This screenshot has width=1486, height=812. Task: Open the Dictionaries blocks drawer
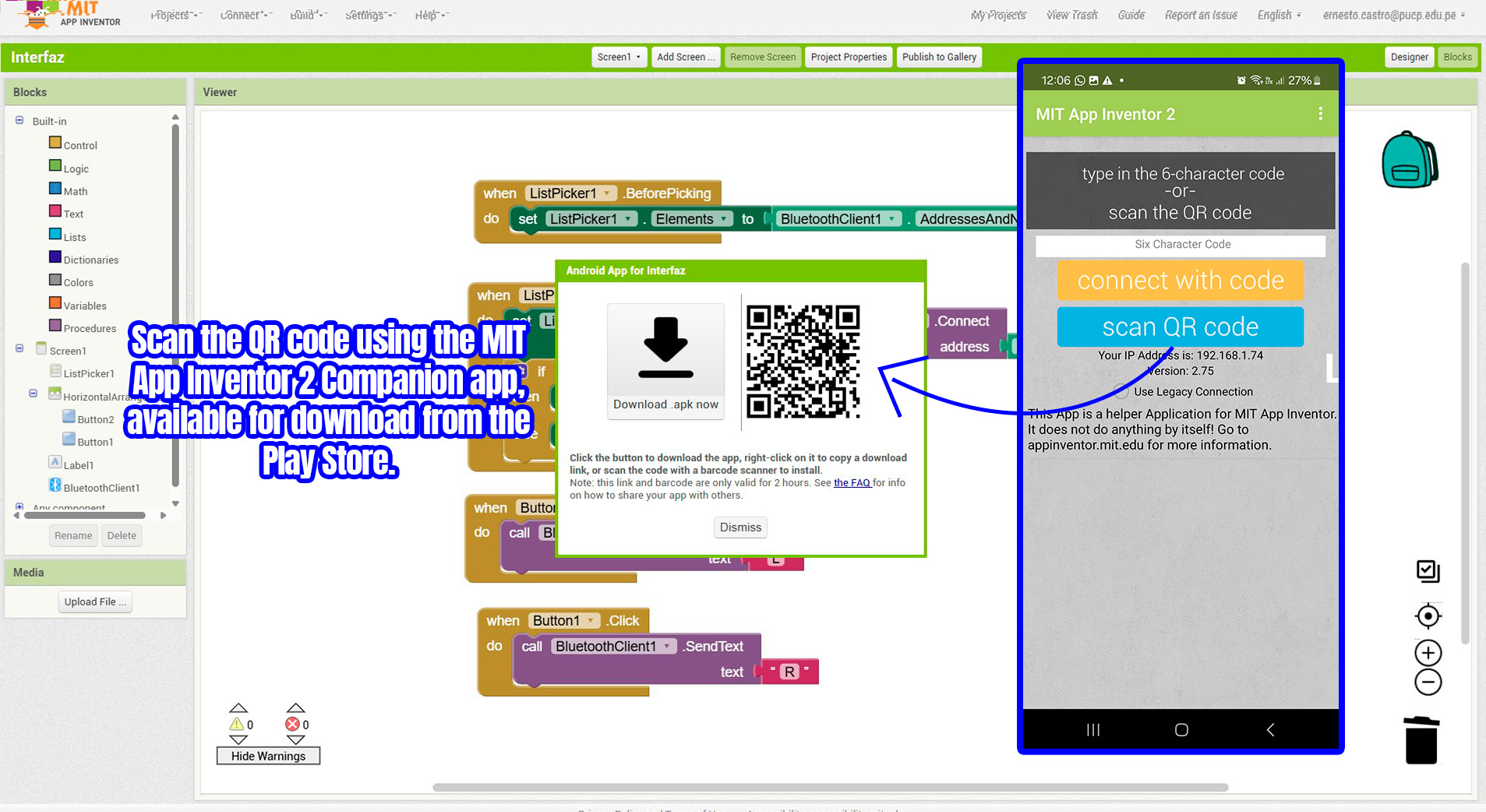click(84, 259)
